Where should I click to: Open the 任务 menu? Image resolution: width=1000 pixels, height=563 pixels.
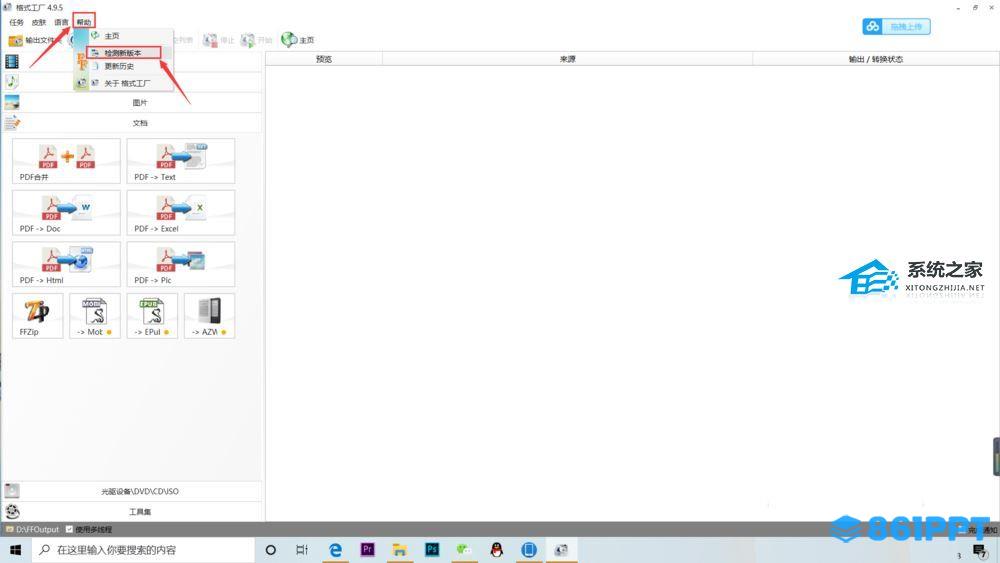(17, 22)
